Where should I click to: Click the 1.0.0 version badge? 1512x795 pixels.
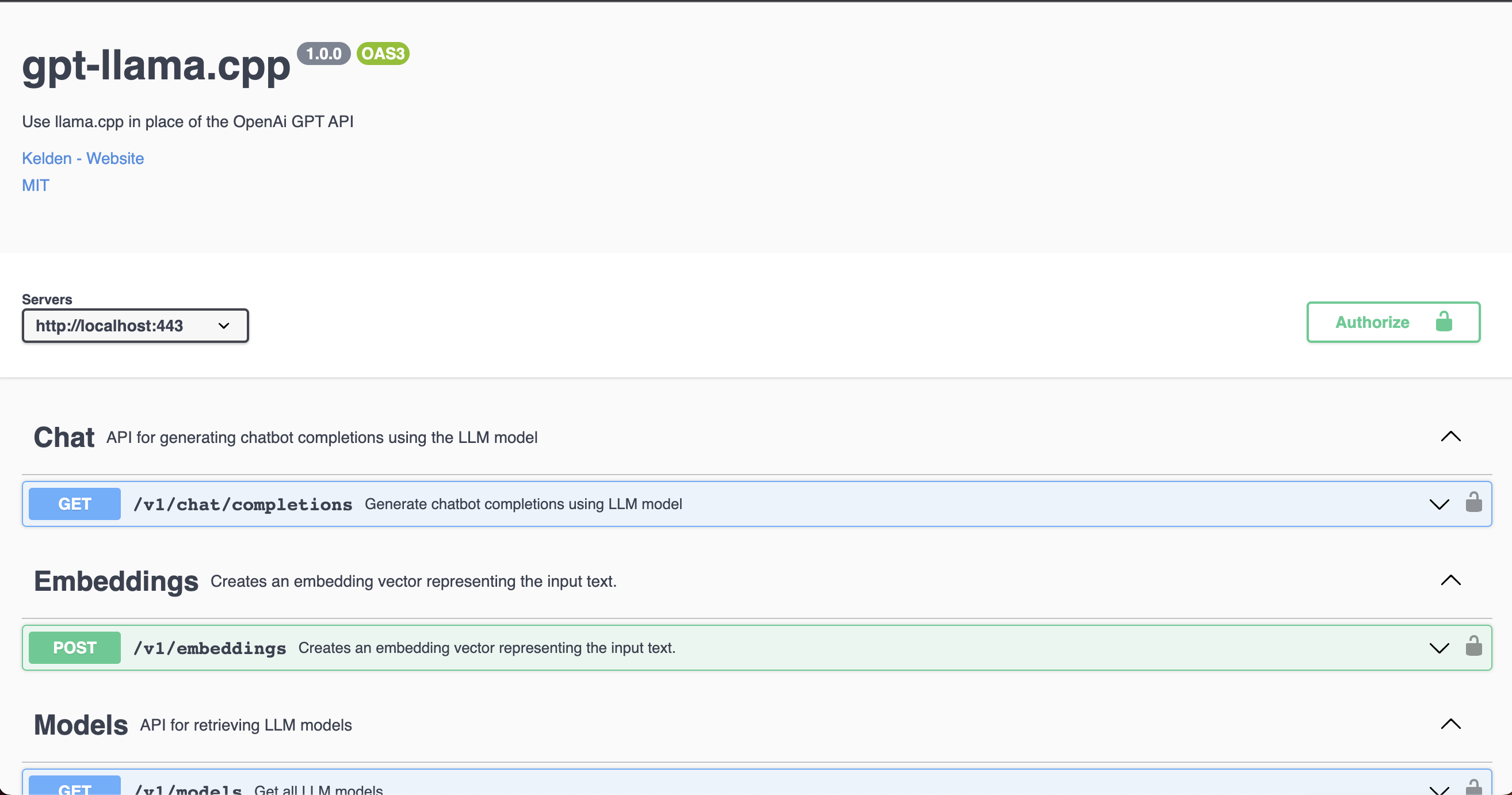click(323, 53)
